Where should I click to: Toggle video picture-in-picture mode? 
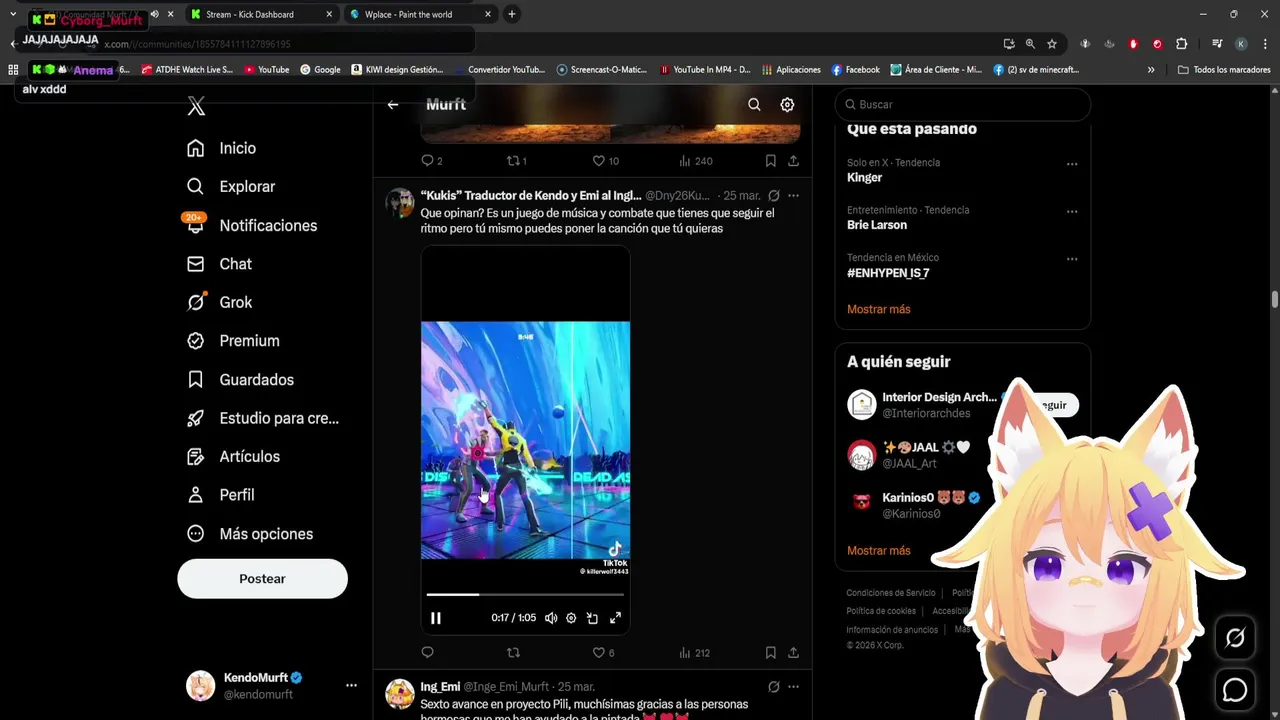click(x=592, y=618)
